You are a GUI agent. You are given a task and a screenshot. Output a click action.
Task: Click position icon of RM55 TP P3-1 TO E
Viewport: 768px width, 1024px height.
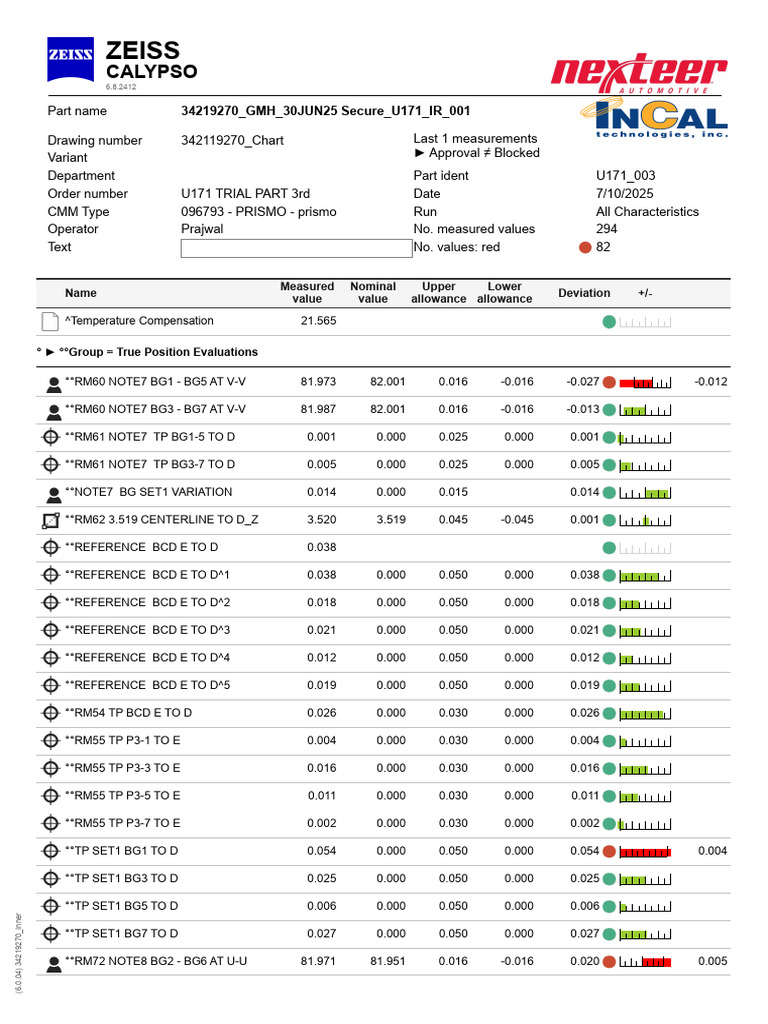pos(51,741)
